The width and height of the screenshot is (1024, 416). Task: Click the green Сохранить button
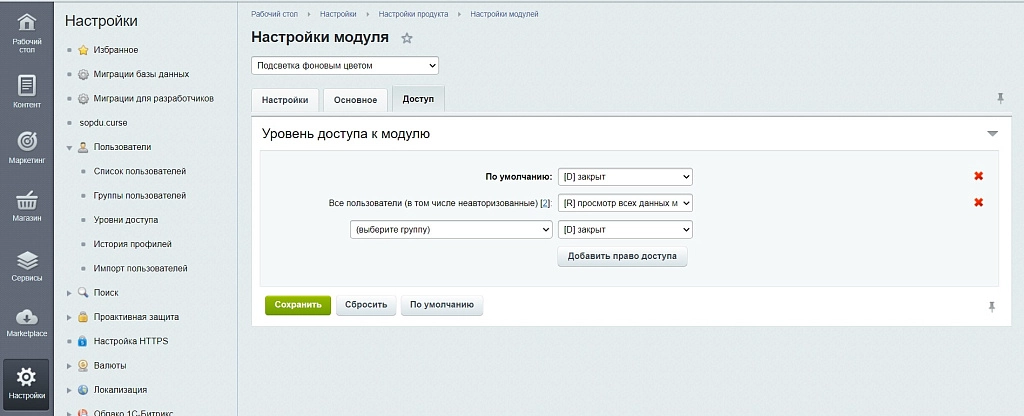[298, 305]
